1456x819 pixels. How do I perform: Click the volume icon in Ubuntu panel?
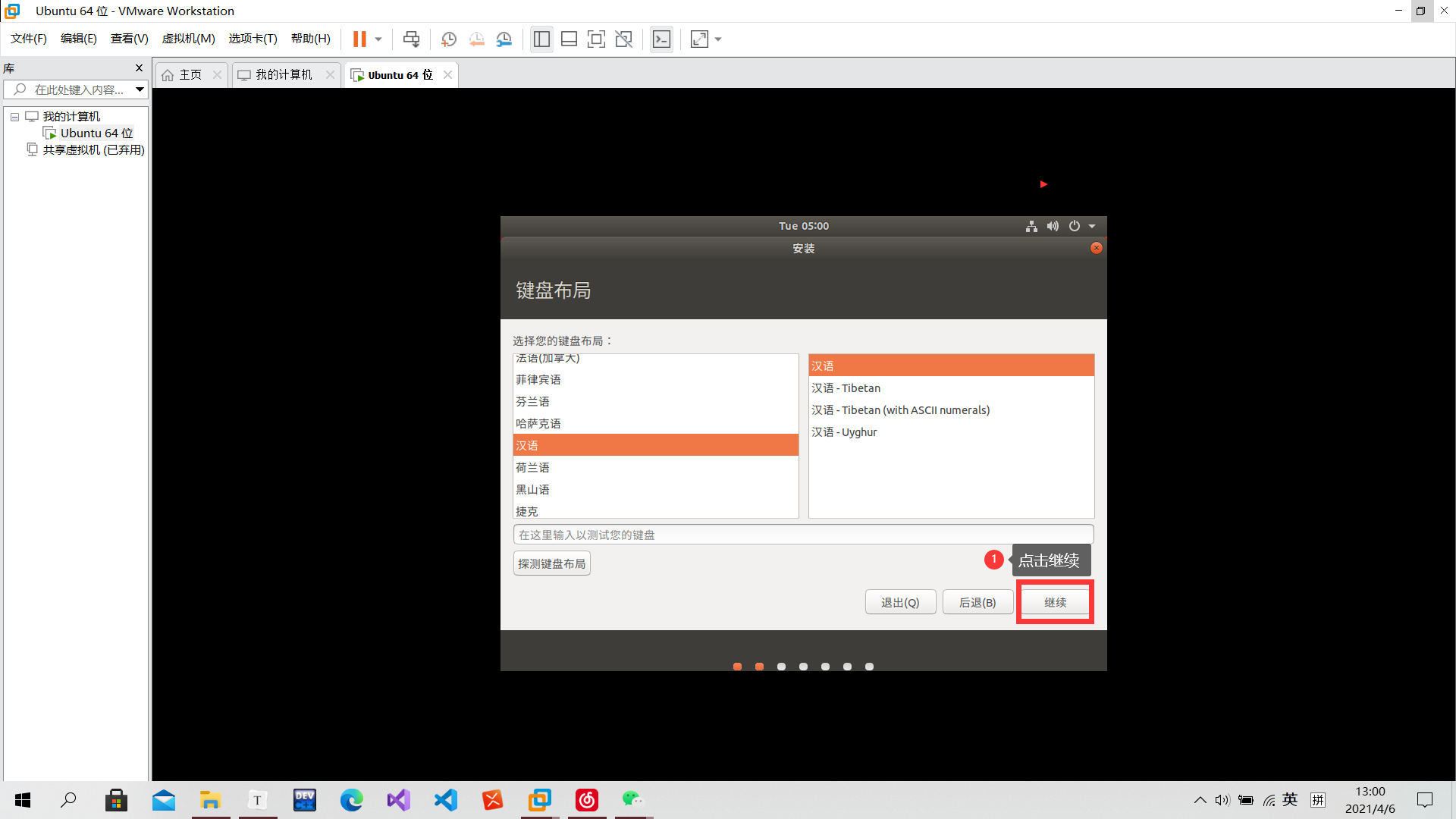coord(1053,226)
